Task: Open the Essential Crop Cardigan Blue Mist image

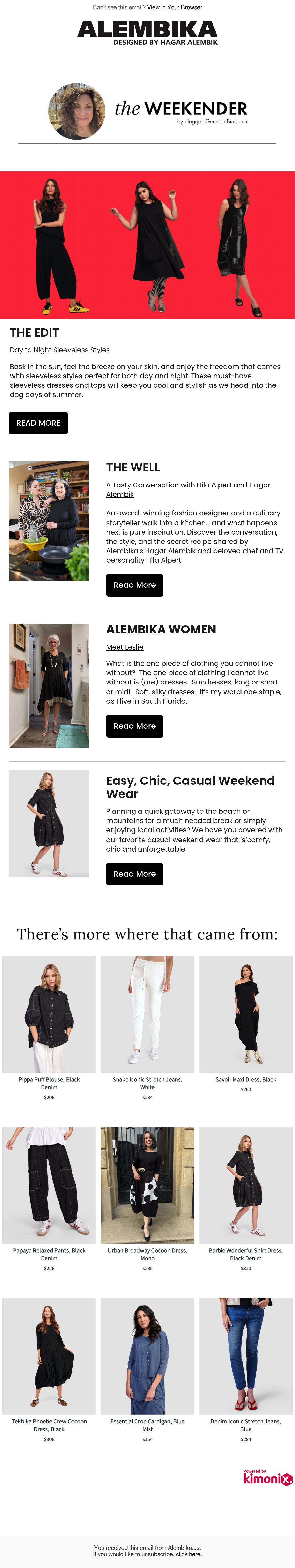Action: (x=147, y=1356)
